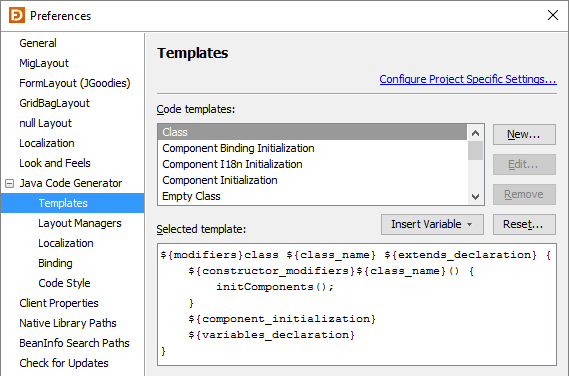Open the null Layout page
Viewport: 569px width, 376px height.
(x=45, y=123)
